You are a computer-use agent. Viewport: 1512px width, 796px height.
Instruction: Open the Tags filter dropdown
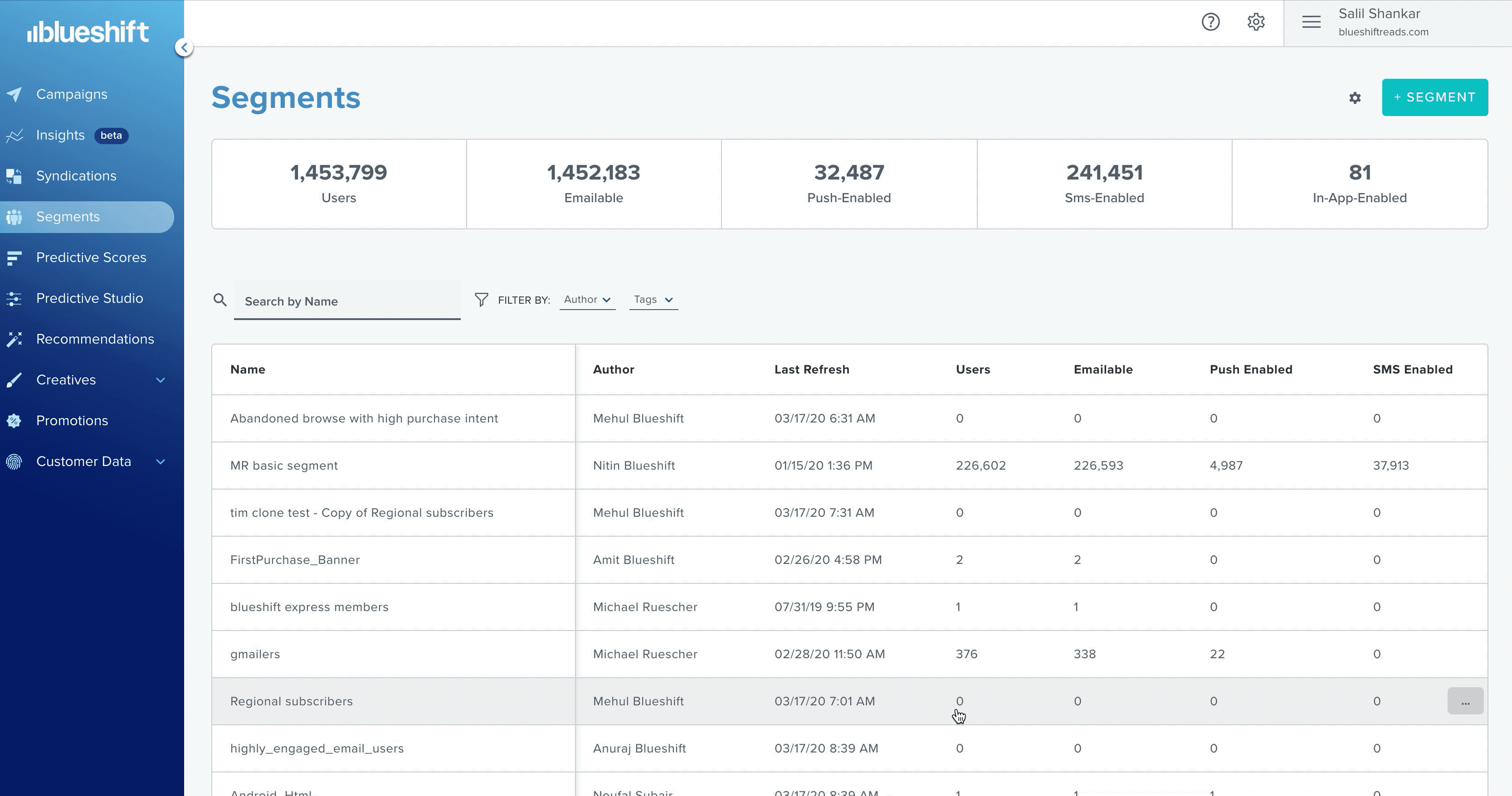point(654,300)
